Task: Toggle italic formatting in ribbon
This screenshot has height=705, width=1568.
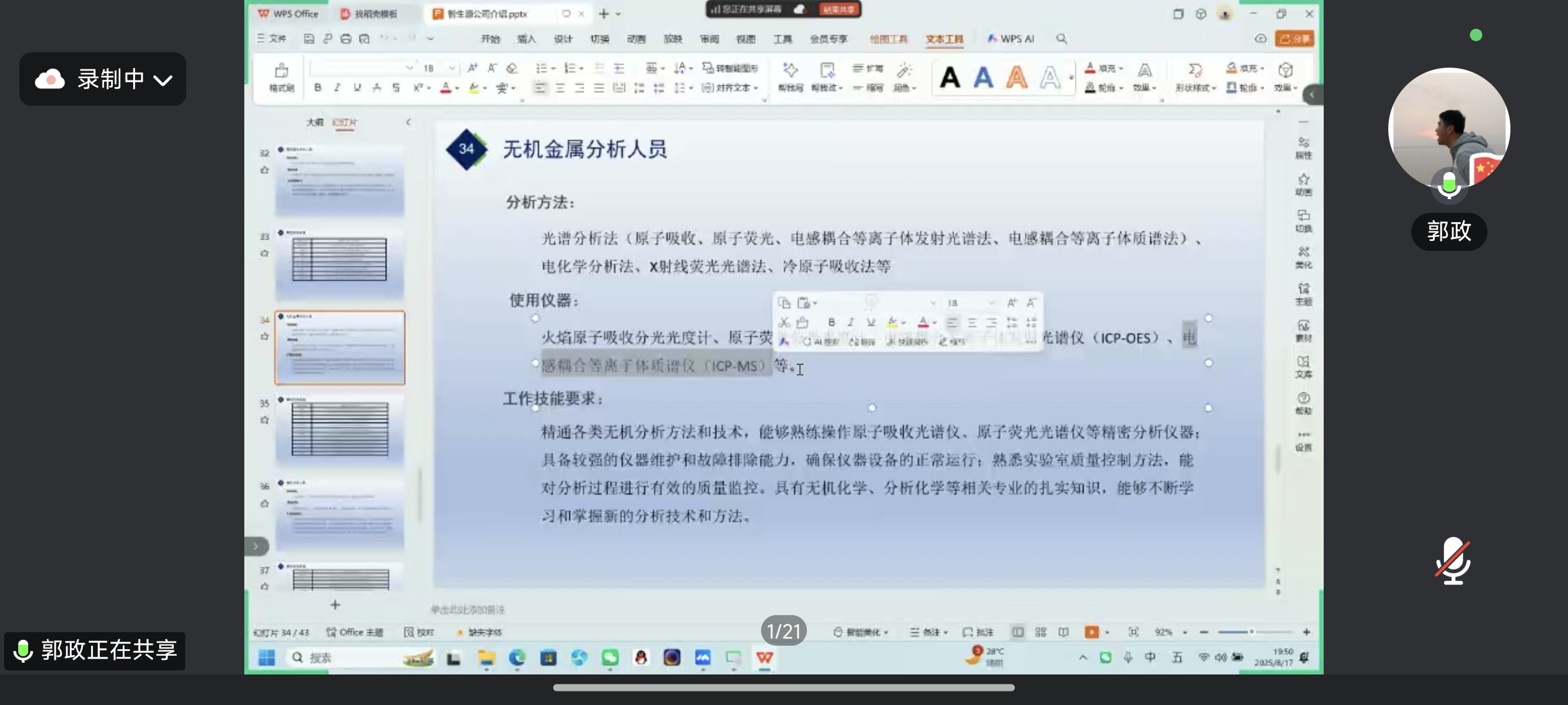Action: [337, 88]
